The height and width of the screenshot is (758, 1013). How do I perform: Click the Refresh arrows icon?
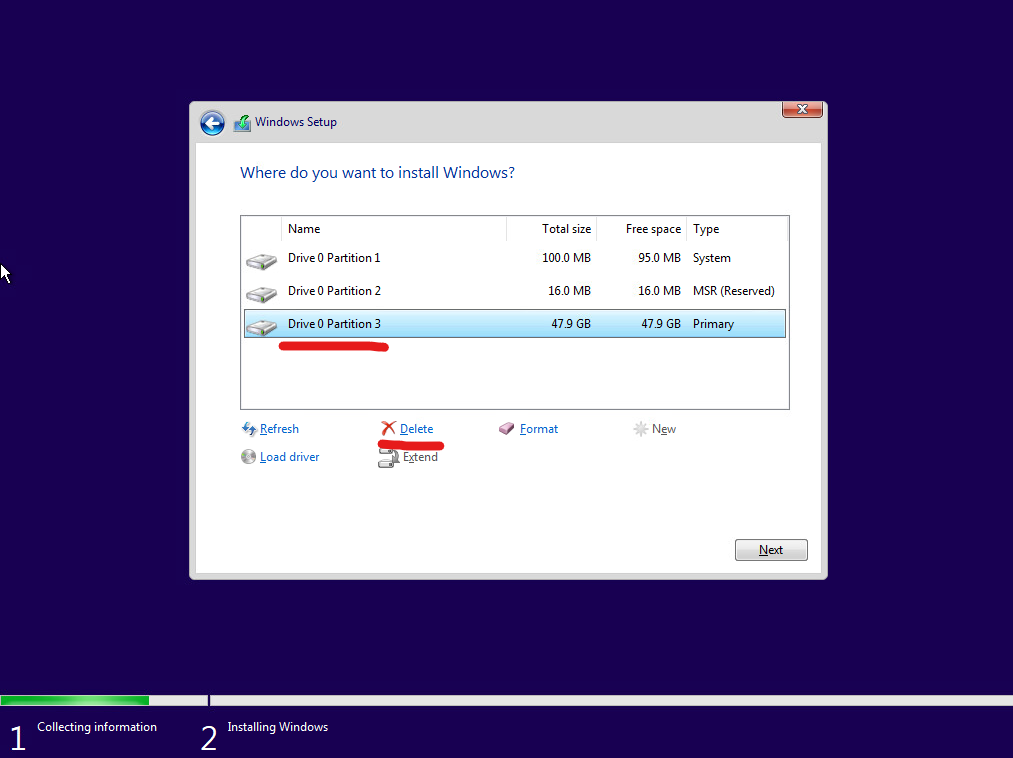point(249,428)
